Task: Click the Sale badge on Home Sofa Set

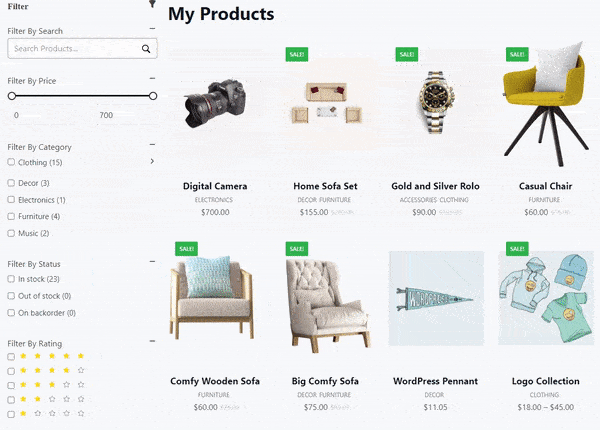Action: pos(297,54)
